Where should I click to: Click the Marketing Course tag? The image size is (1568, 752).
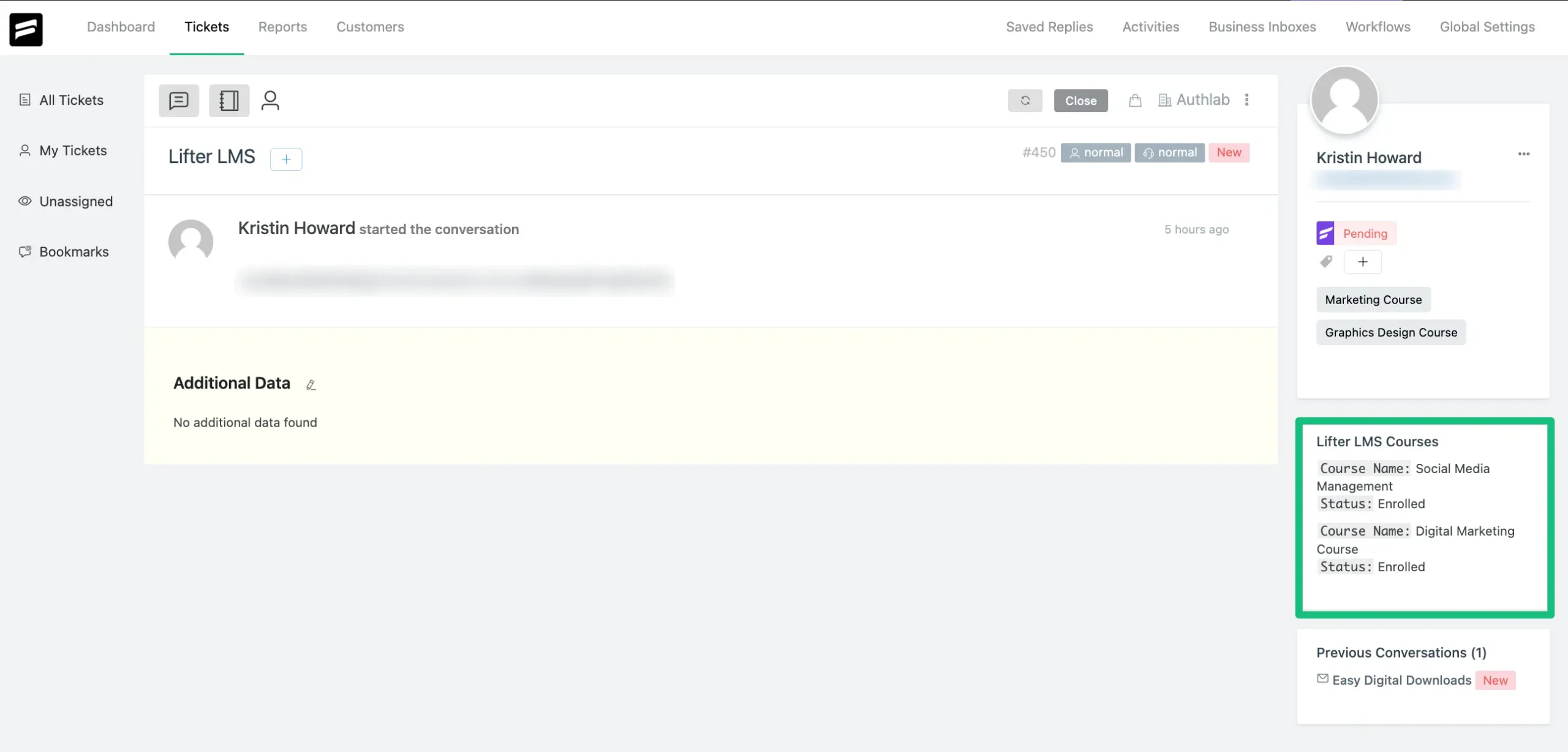[x=1373, y=300]
